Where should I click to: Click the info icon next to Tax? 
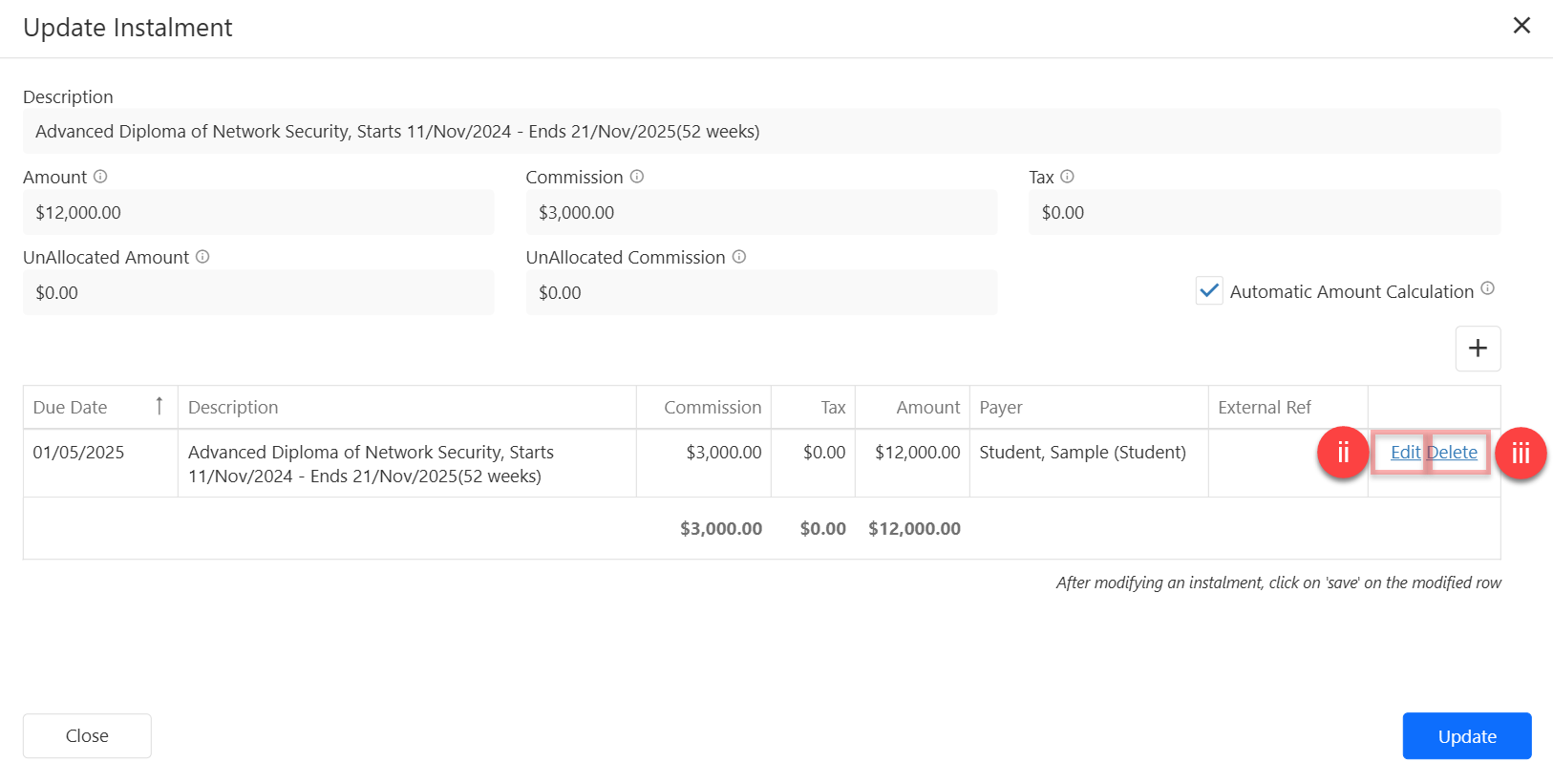point(1067,177)
